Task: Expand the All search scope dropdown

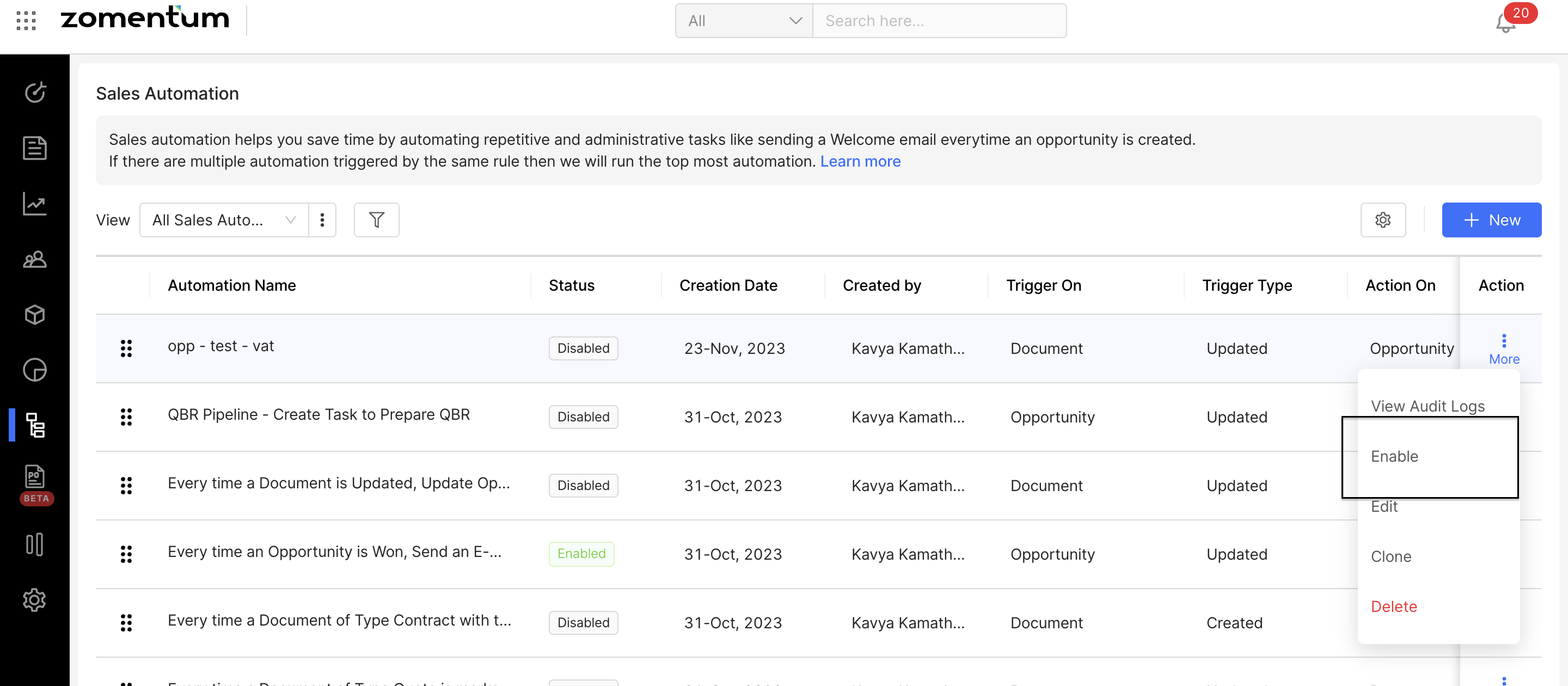Action: pos(743,21)
